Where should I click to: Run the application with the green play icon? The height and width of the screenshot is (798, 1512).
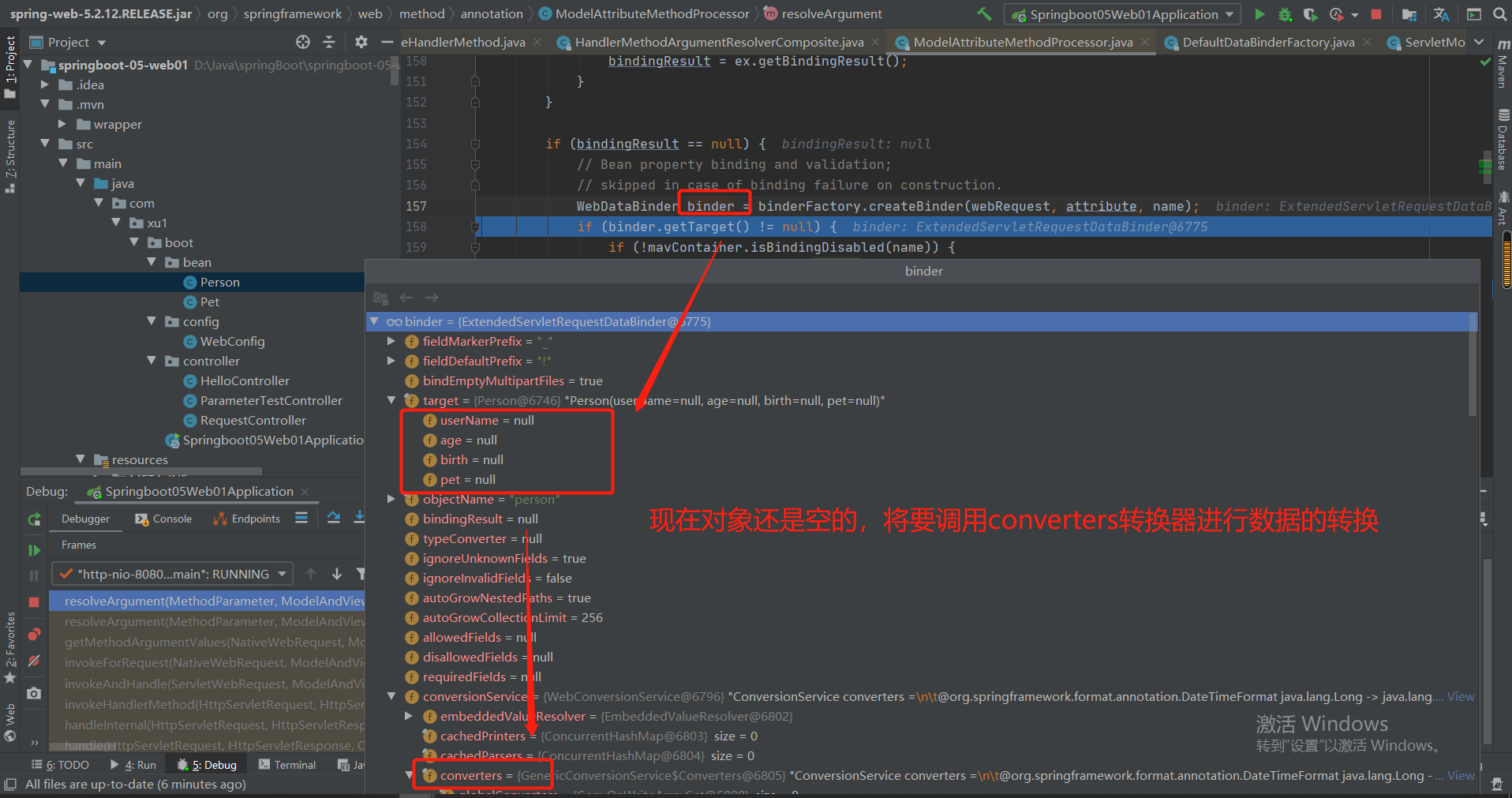point(1259,14)
